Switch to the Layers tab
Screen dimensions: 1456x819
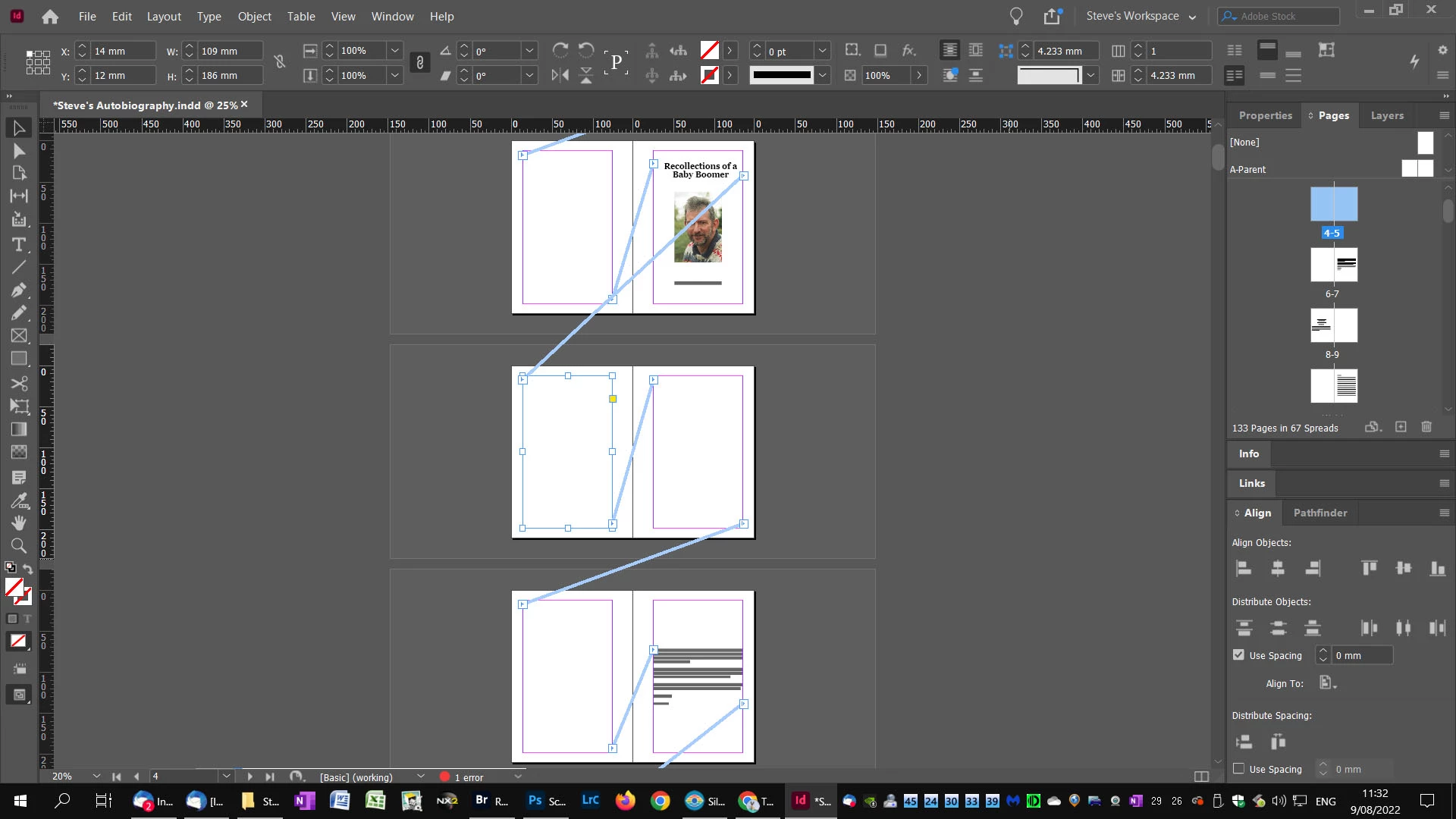1387,115
